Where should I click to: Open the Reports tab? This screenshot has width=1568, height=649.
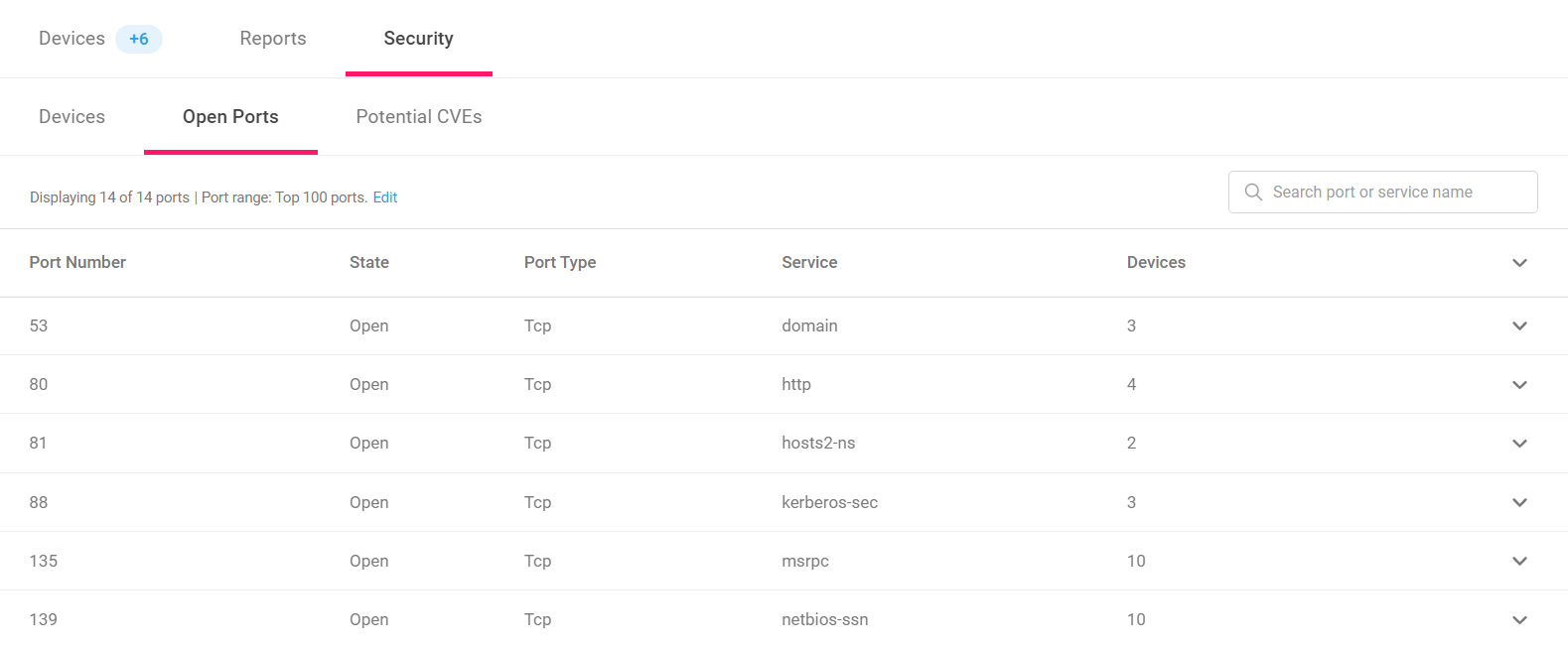click(273, 39)
